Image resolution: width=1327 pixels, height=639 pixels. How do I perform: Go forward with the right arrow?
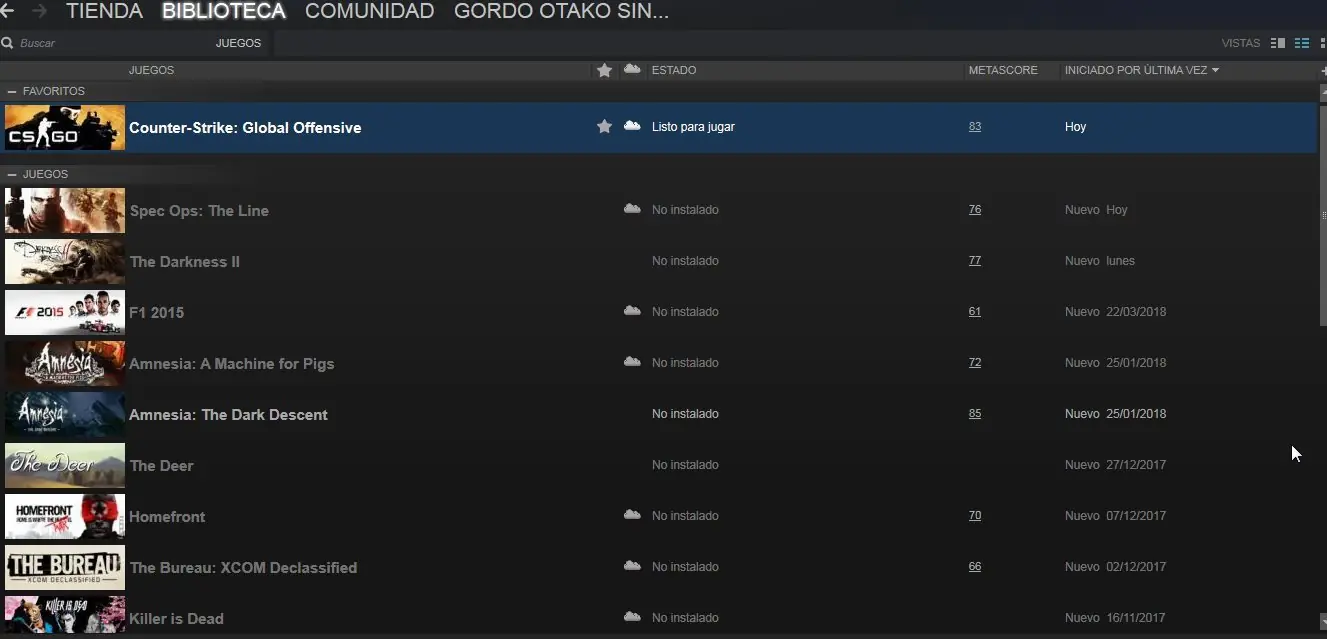pos(39,11)
